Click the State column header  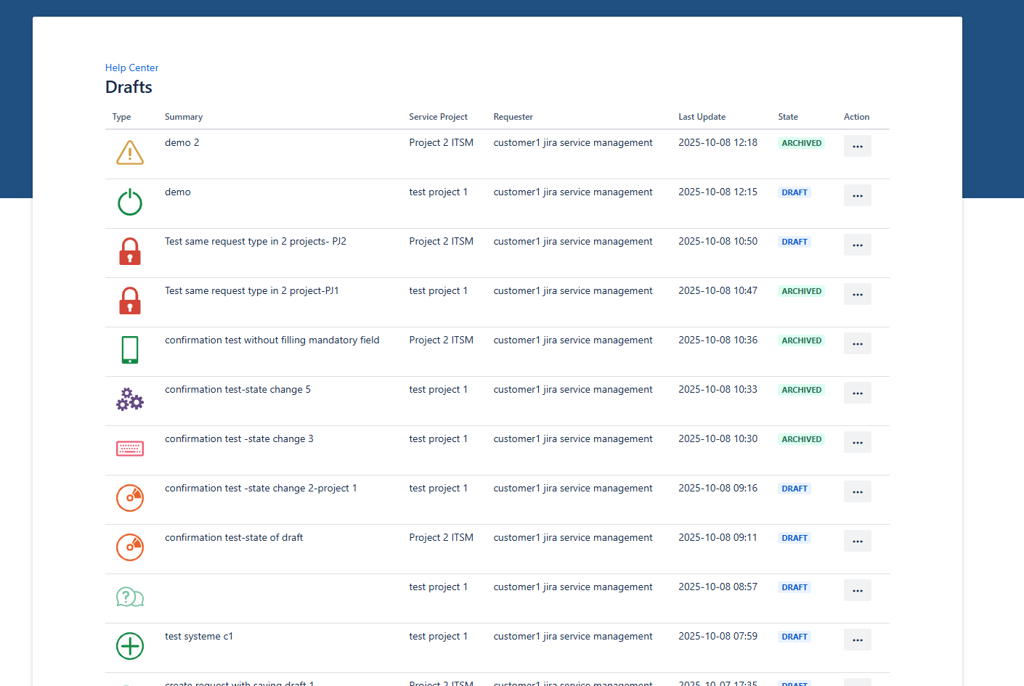click(x=787, y=117)
